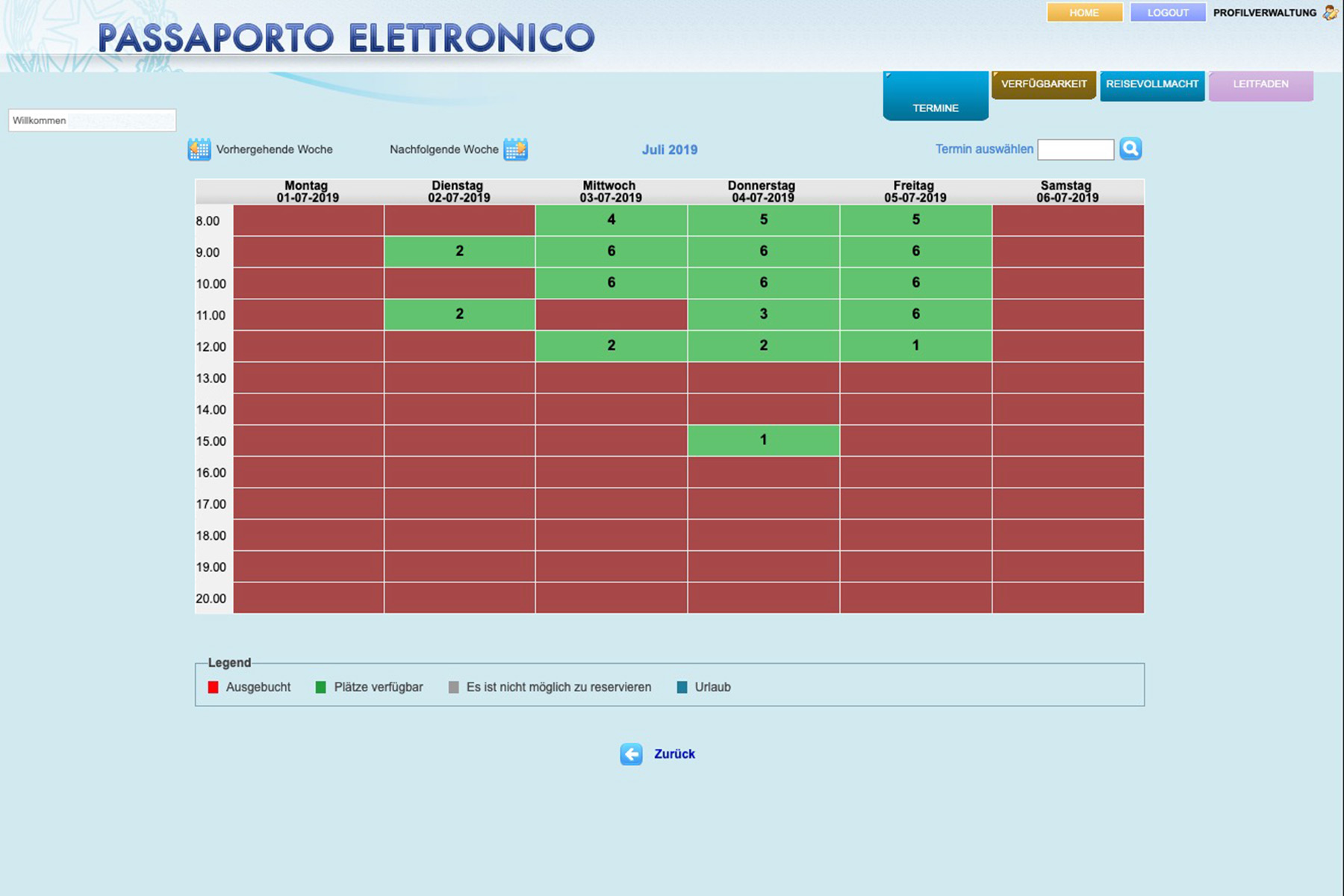Open the Leitfaden tab
The height and width of the screenshot is (896, 1344).
pyautogui.click(x=1260, y=84)
